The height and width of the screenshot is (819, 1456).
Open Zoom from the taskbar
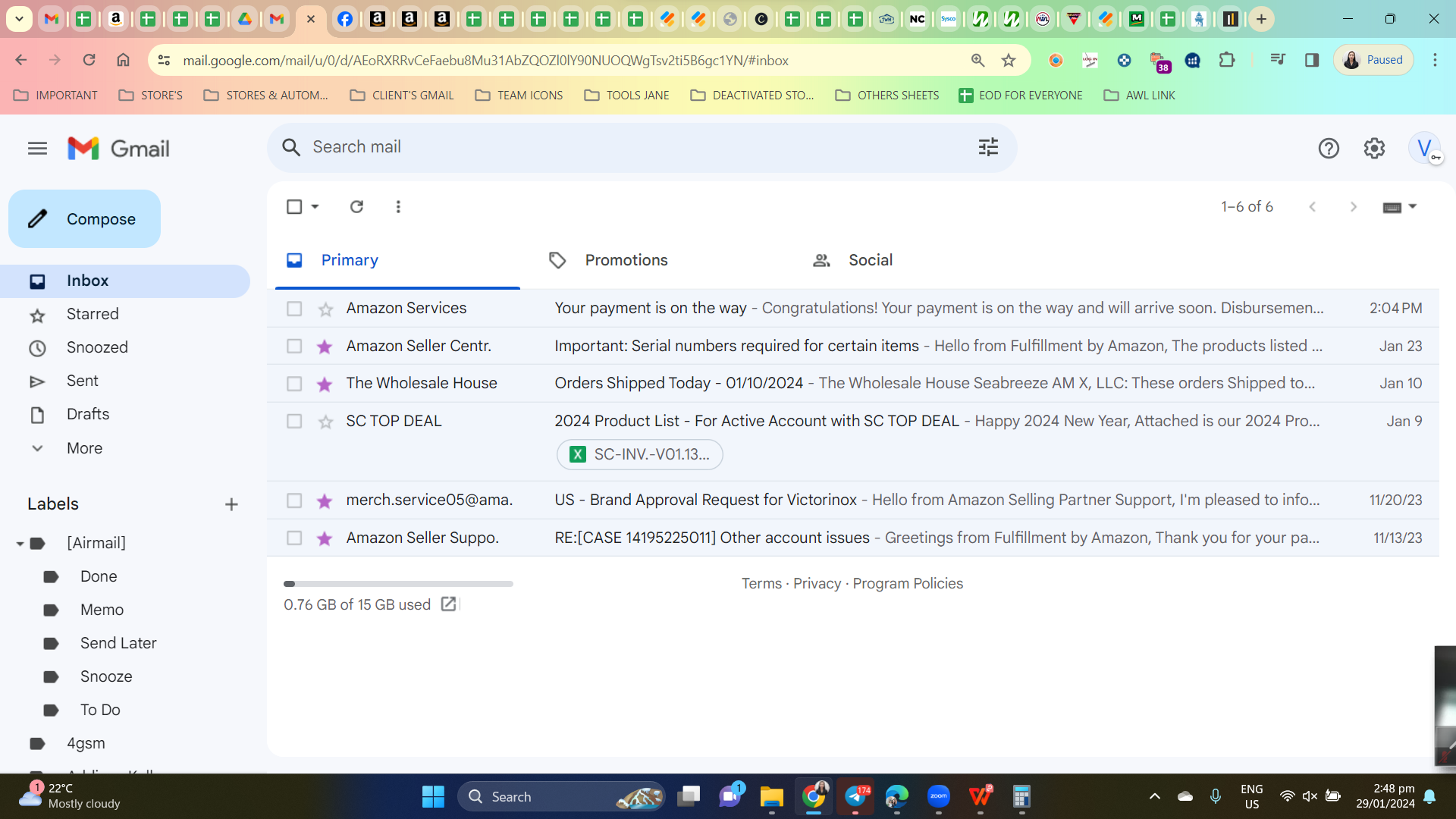pyautogui.click(x=939, y=796)
